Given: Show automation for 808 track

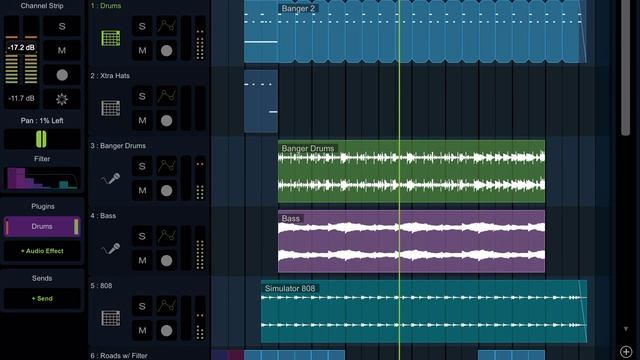Looking at the screenshot, I should (x=167, y=306).
